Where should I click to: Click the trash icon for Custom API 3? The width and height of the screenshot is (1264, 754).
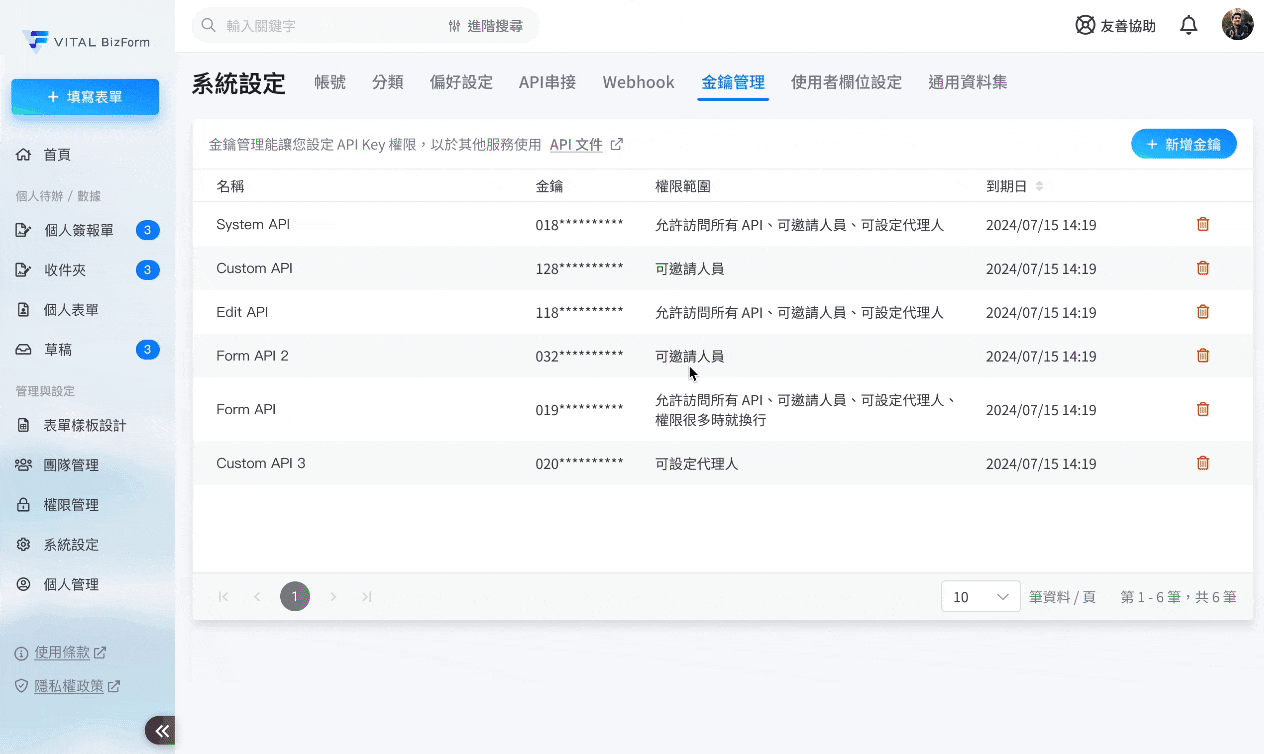tap(1203, 463)
